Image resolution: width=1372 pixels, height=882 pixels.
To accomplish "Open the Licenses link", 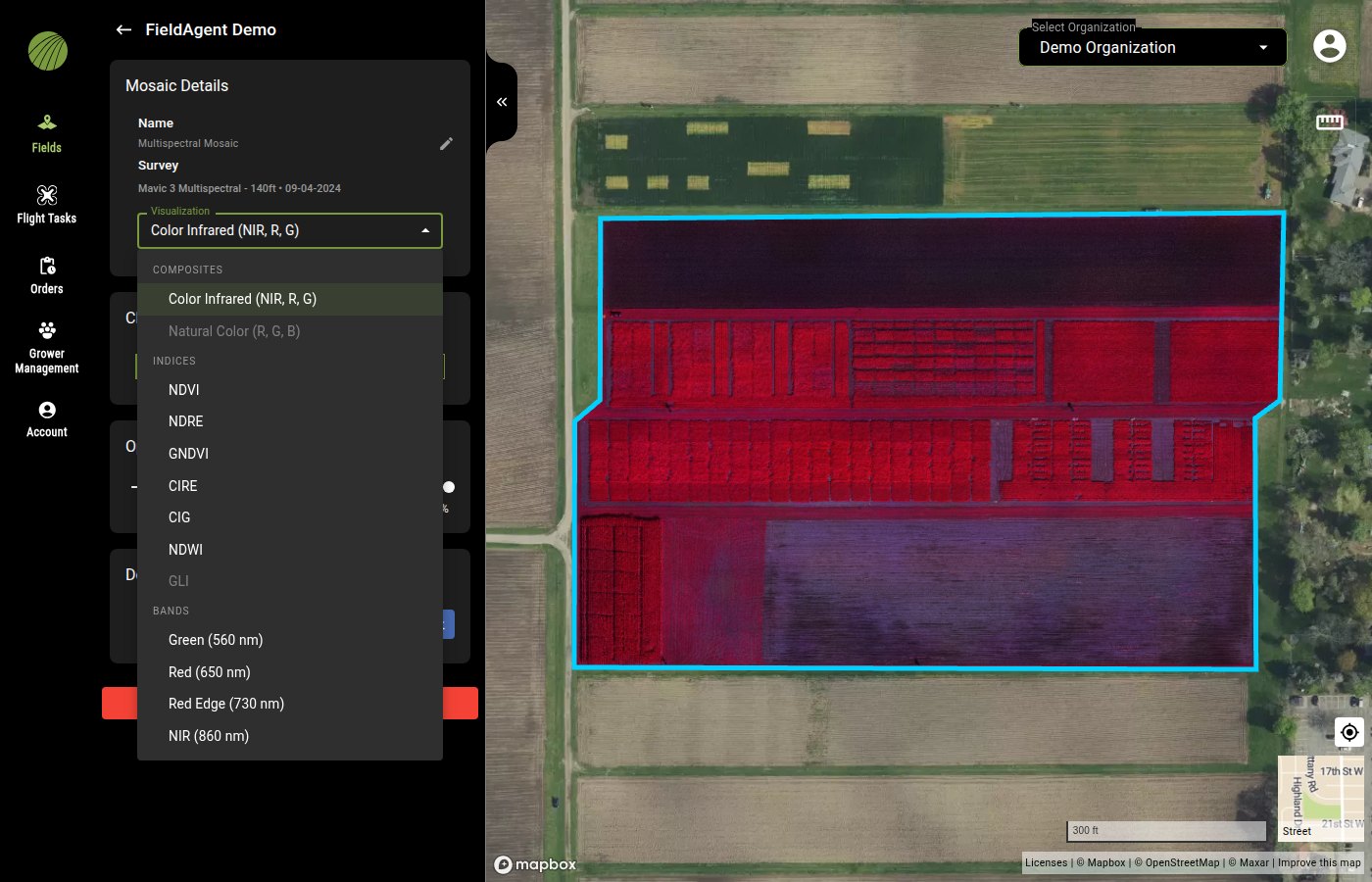I will click(x=1046, y=862).
